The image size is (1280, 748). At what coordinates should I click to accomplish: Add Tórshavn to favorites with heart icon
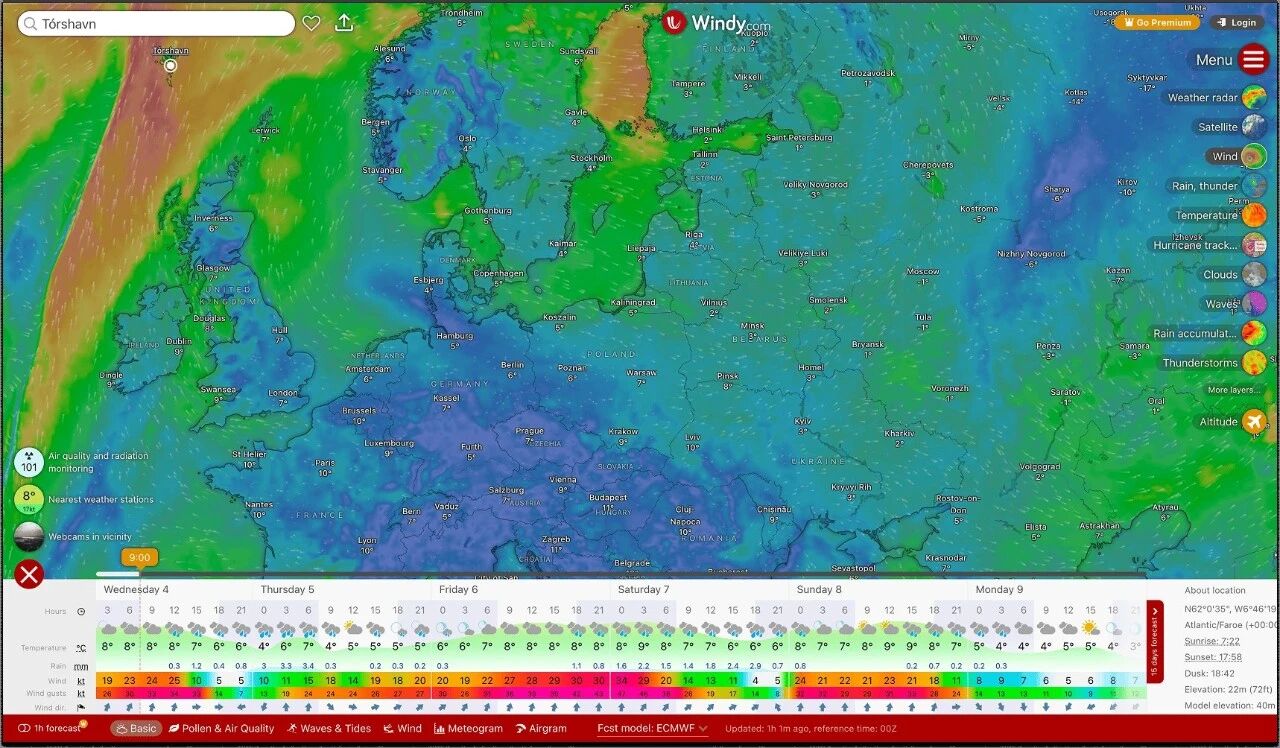pyautogui.click(x=311, y=23)
